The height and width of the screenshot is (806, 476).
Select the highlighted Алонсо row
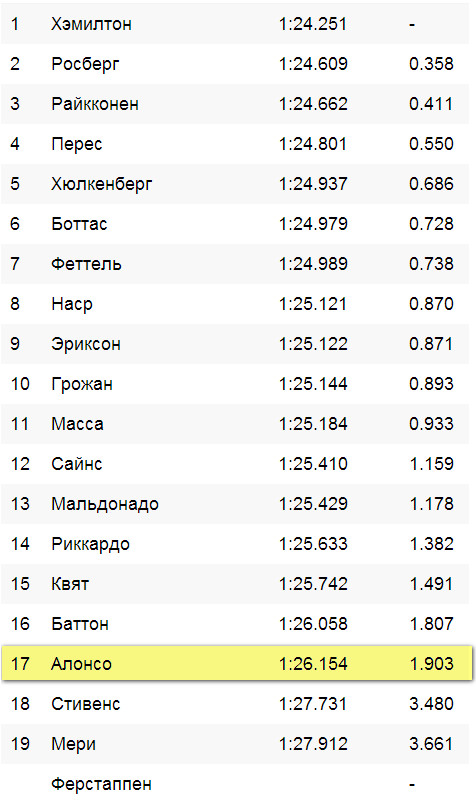236,663
